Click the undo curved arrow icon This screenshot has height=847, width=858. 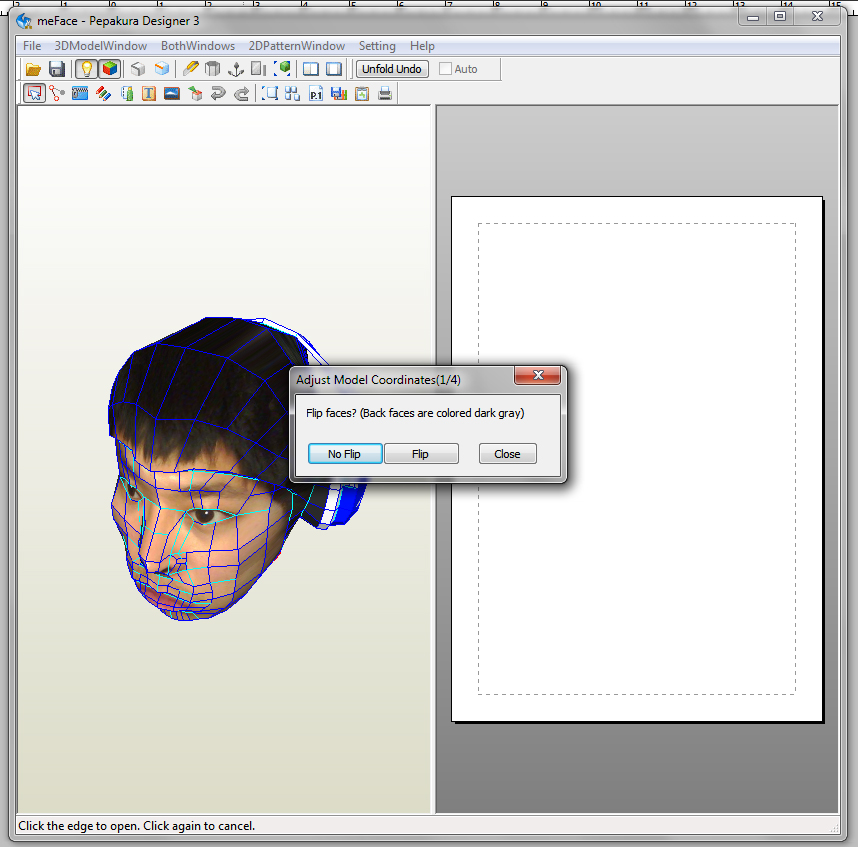point(218,94)
